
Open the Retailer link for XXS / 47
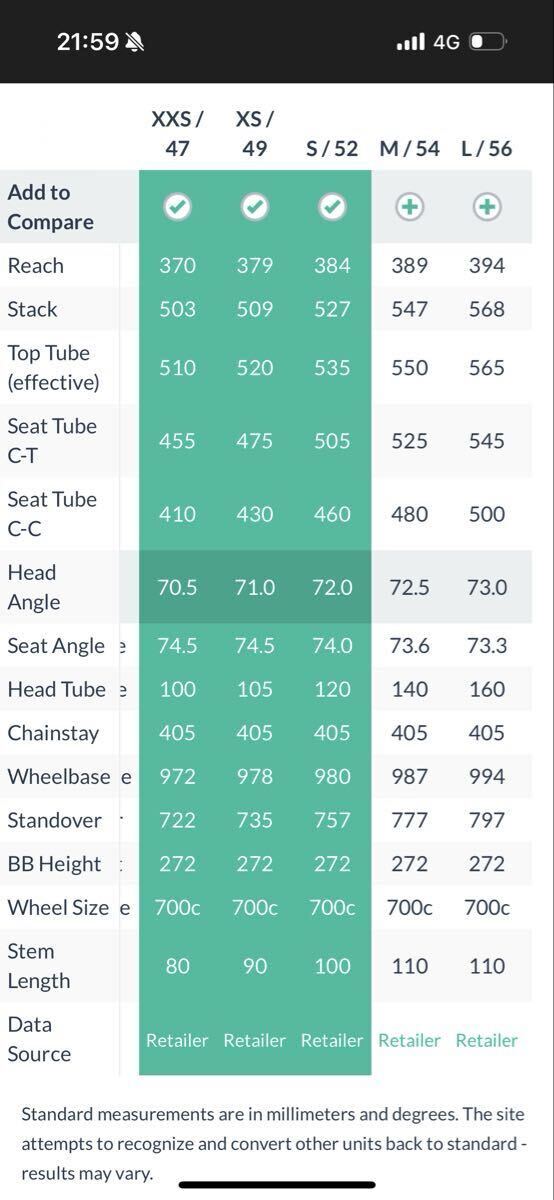coord(177,1040)
